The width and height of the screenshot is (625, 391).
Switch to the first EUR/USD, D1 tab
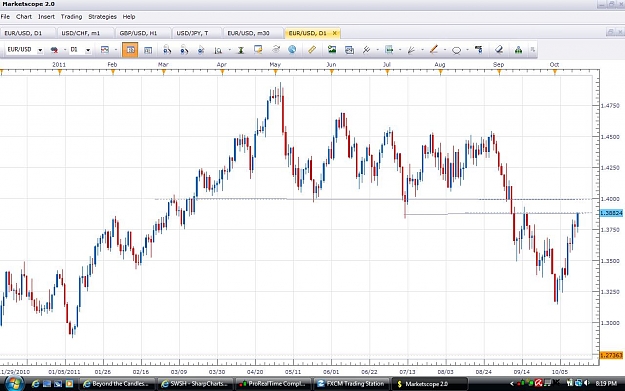tap(28, 33)
